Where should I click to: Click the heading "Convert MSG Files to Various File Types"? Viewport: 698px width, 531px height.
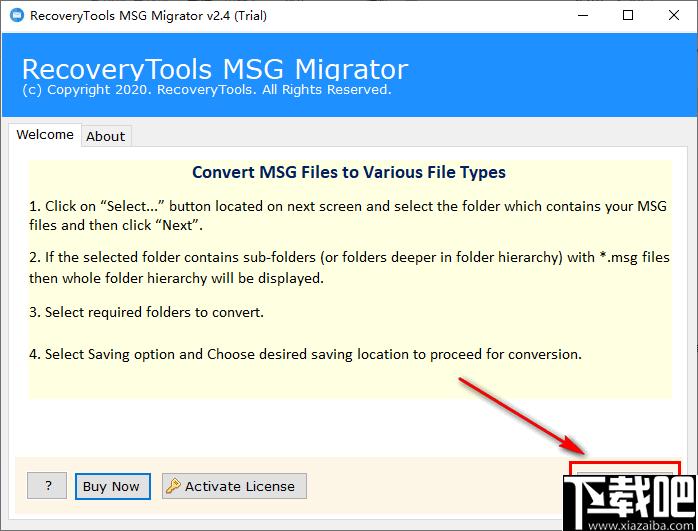coord(349,172)
